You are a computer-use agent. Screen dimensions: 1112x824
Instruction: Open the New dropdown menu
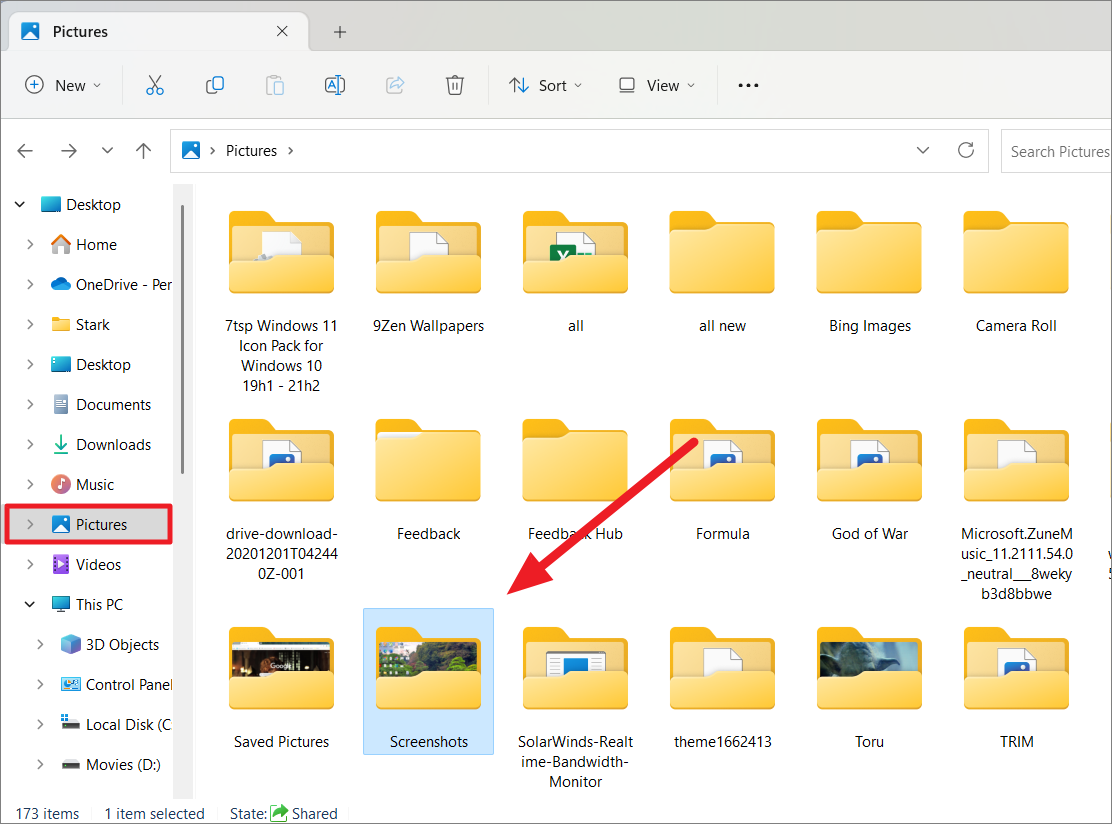(x=63, y=85)
